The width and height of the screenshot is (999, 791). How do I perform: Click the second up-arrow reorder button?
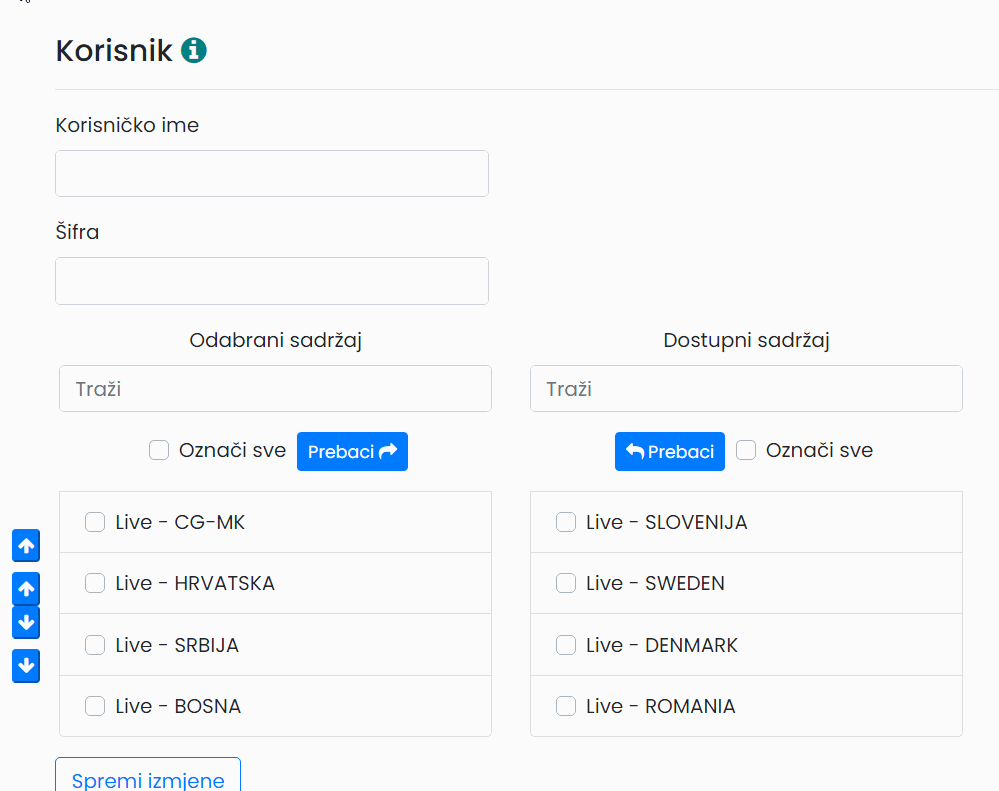tap(26, 588)
